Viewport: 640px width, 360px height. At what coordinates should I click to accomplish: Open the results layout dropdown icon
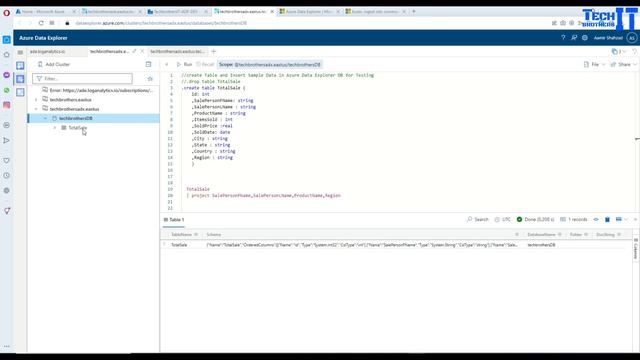tap(621, 220)
